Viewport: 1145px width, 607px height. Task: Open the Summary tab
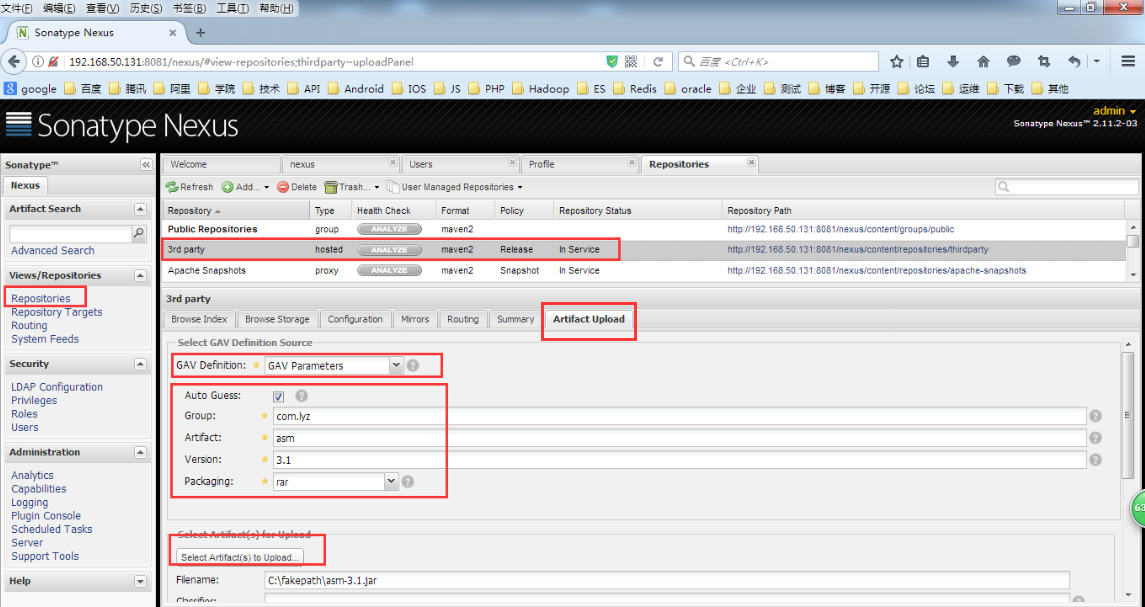tap(516, 319)
